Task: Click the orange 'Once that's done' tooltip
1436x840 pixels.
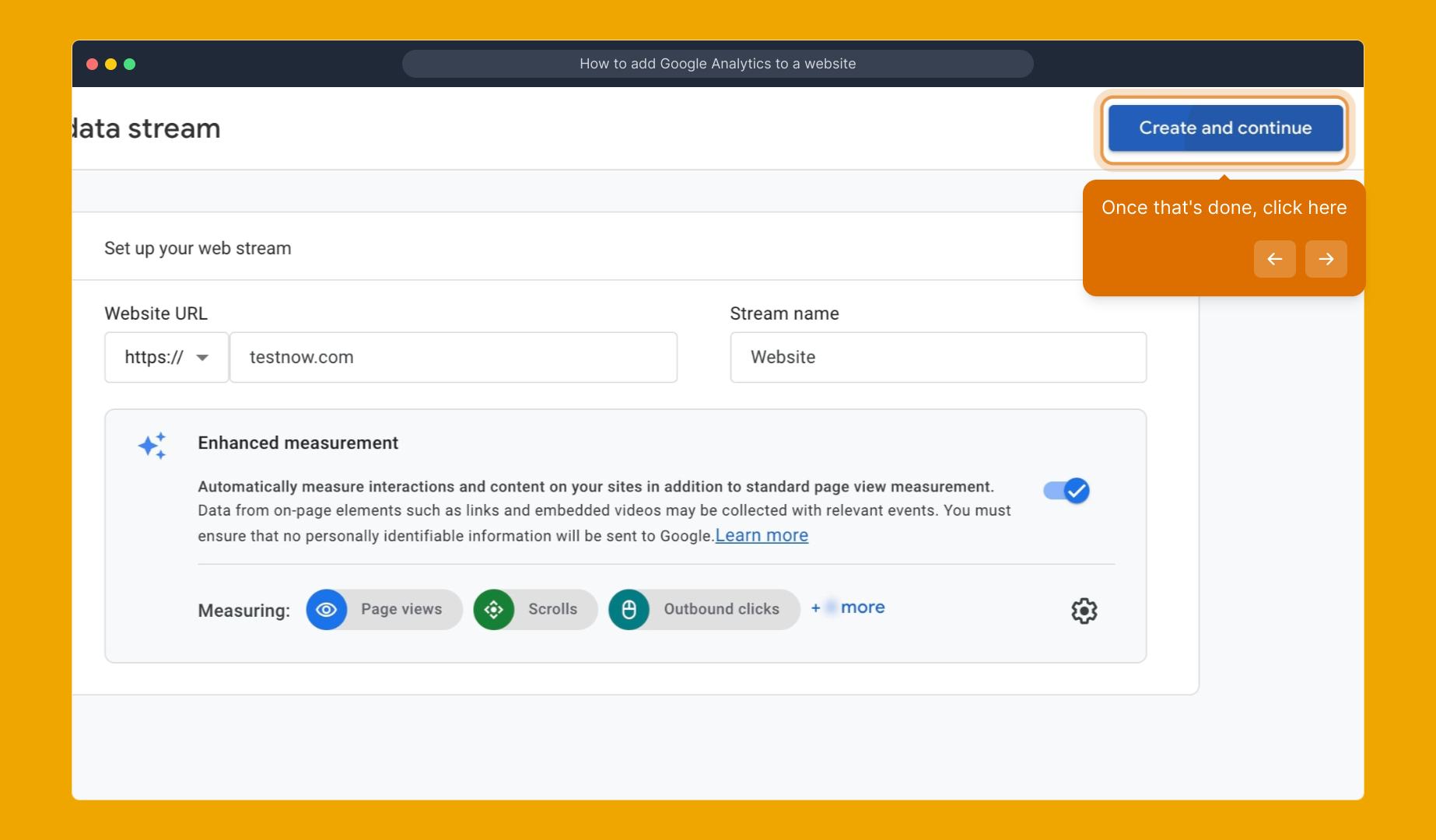Action: (x=1224, y=208)
